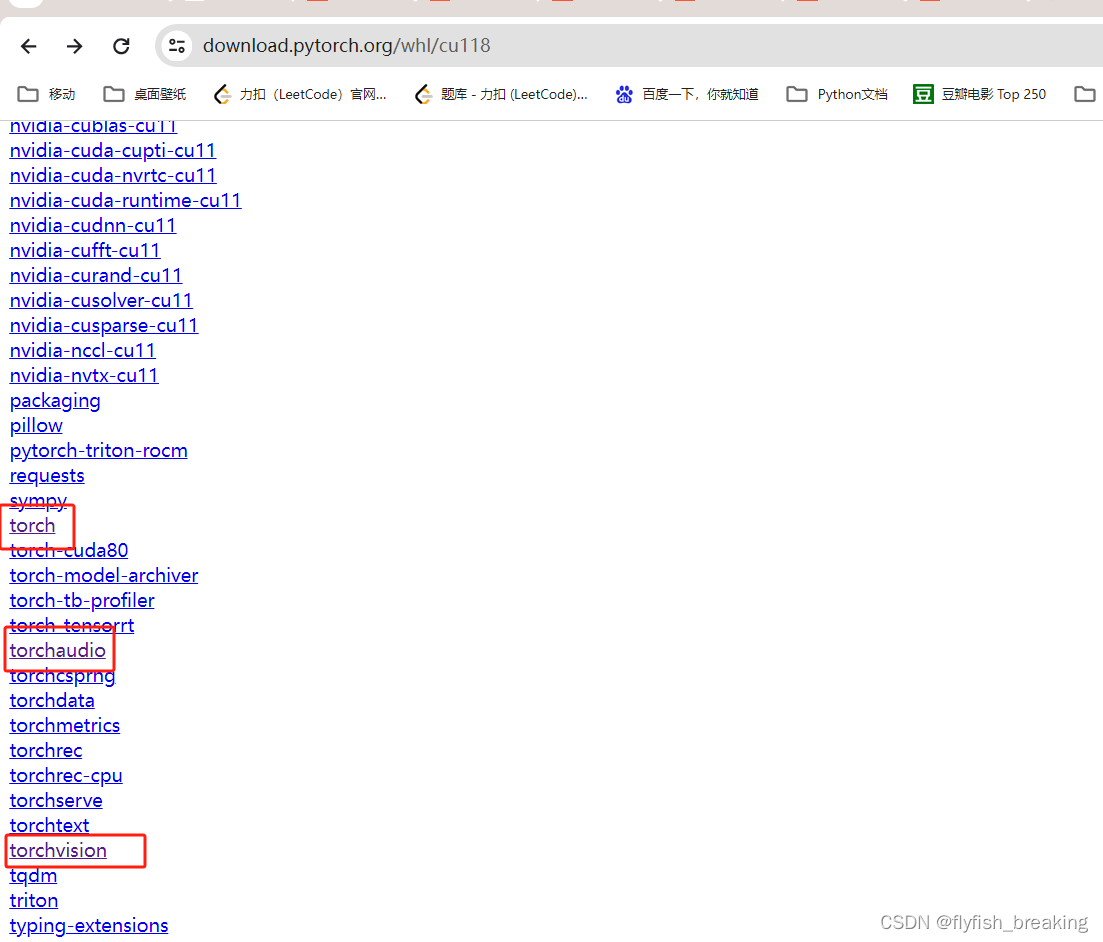
Task: Open the torchrec-cpu link
Action: [66, 776]
